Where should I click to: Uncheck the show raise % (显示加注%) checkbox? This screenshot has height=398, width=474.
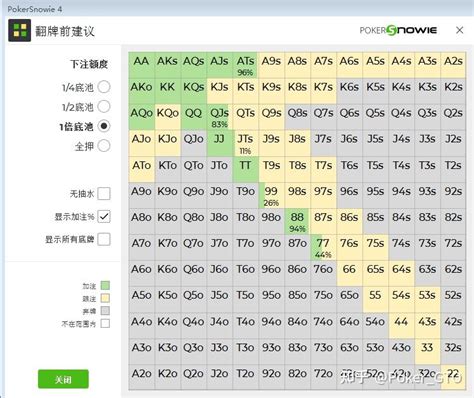pos(104,216)
